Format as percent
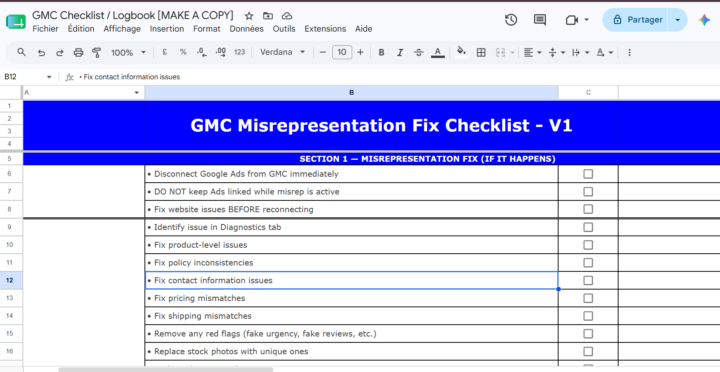720x372 pixels. pos(183,52)
